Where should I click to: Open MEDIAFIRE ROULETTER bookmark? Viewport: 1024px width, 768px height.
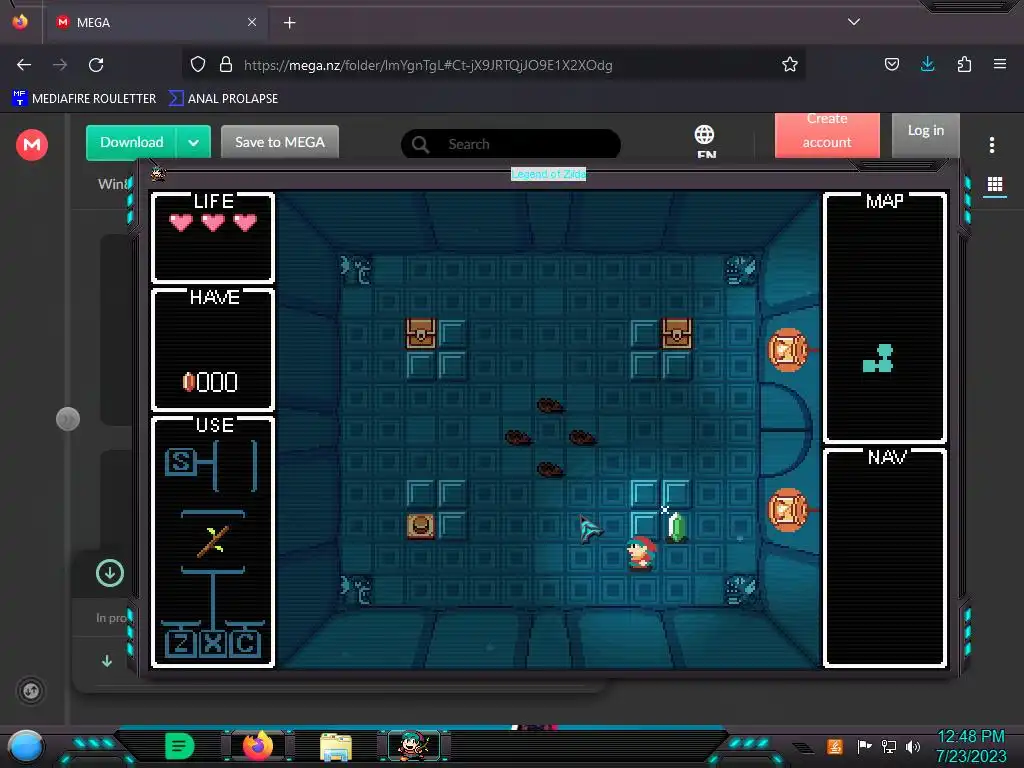point(84,99)
